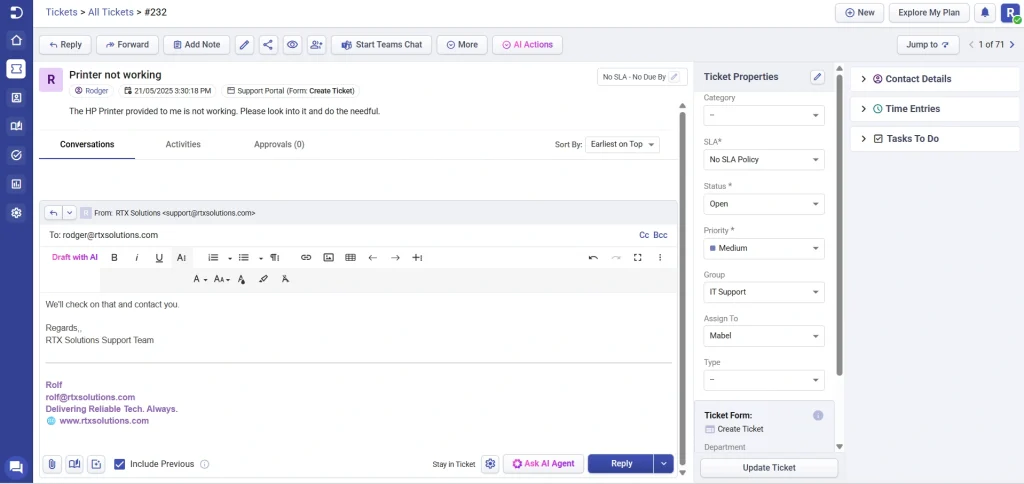
Task: Open the arrow dropdown beside Reply send button
Action: pos(663,464)
